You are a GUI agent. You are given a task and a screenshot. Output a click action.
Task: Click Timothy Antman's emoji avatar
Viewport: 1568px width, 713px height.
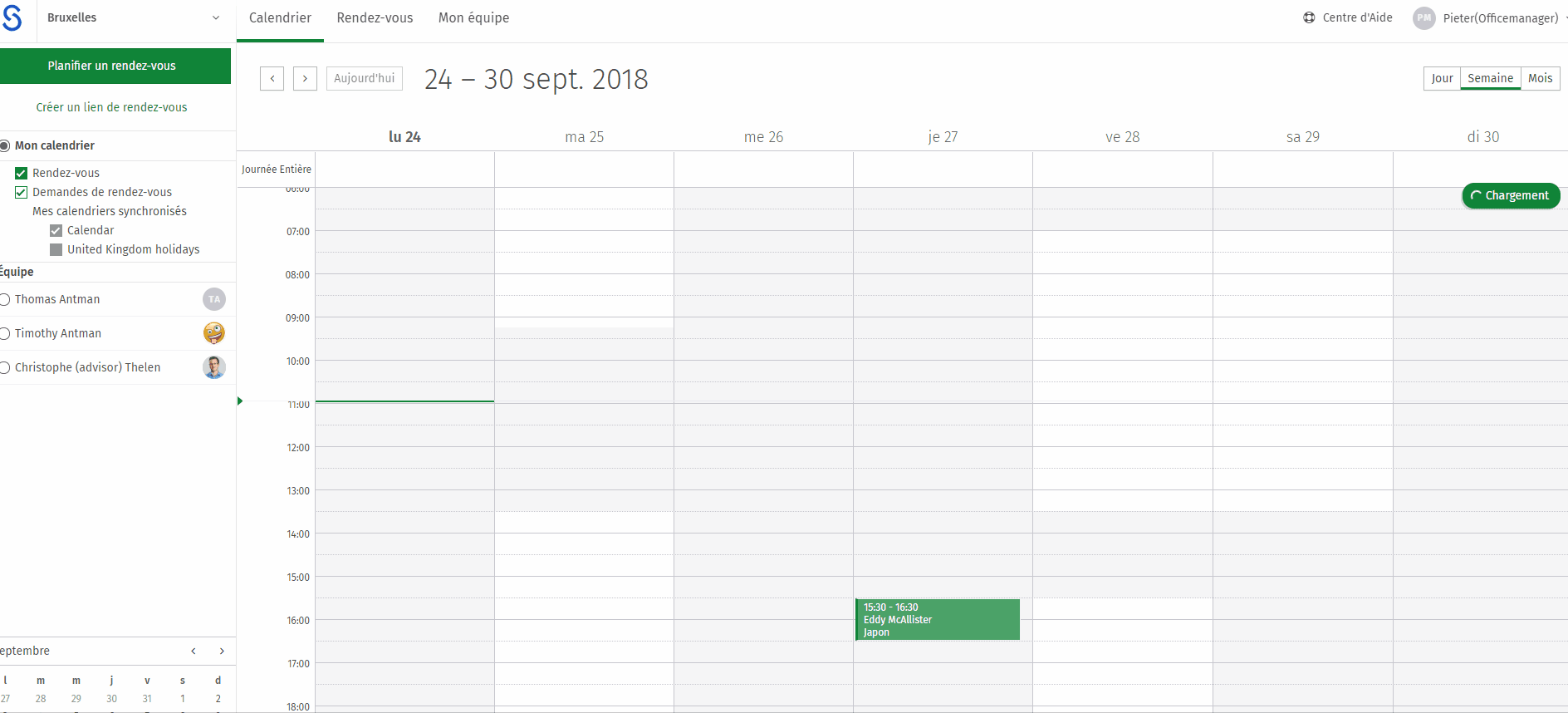tap(214, 333)
